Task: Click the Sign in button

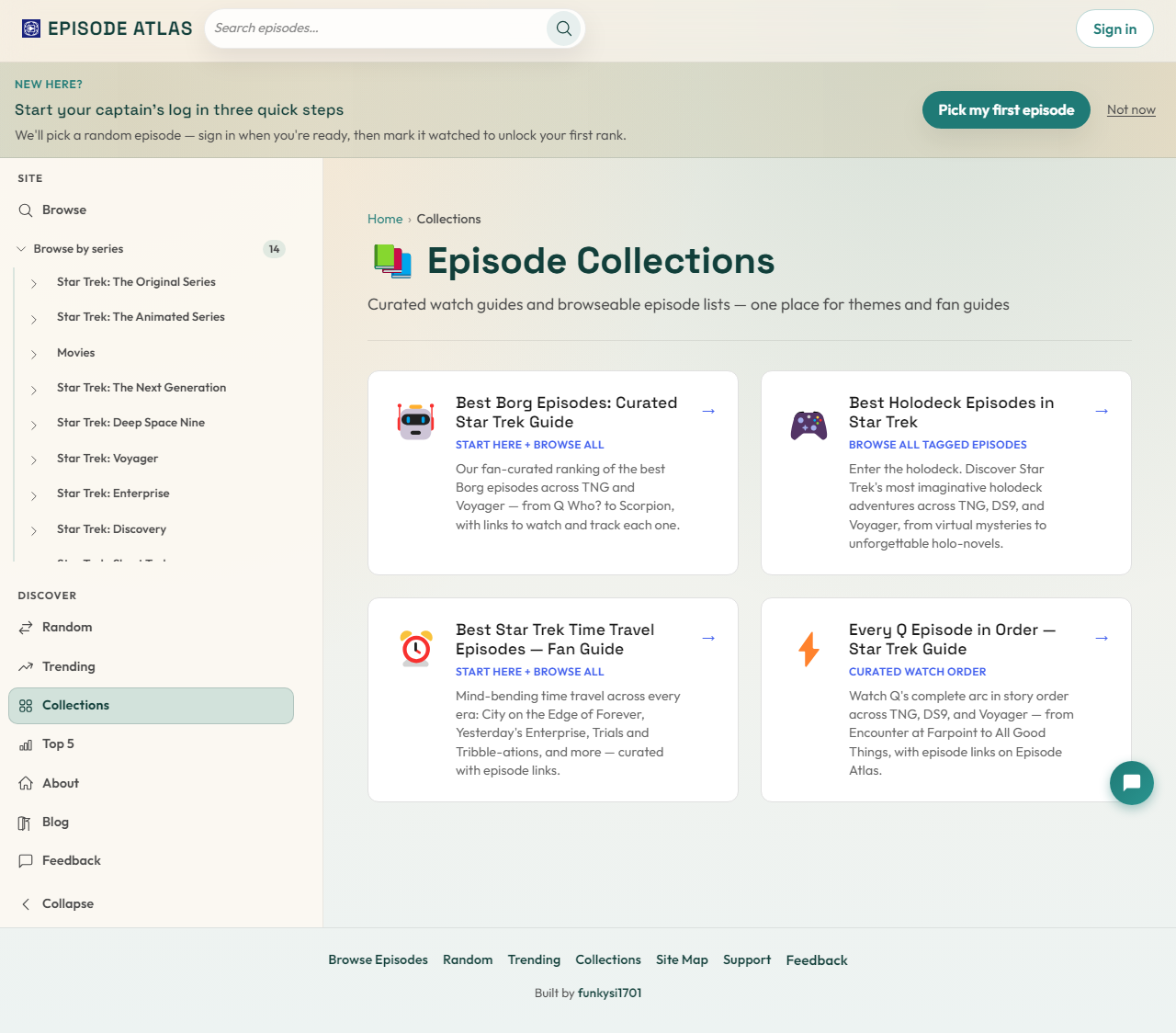Action: (1114, 28)
